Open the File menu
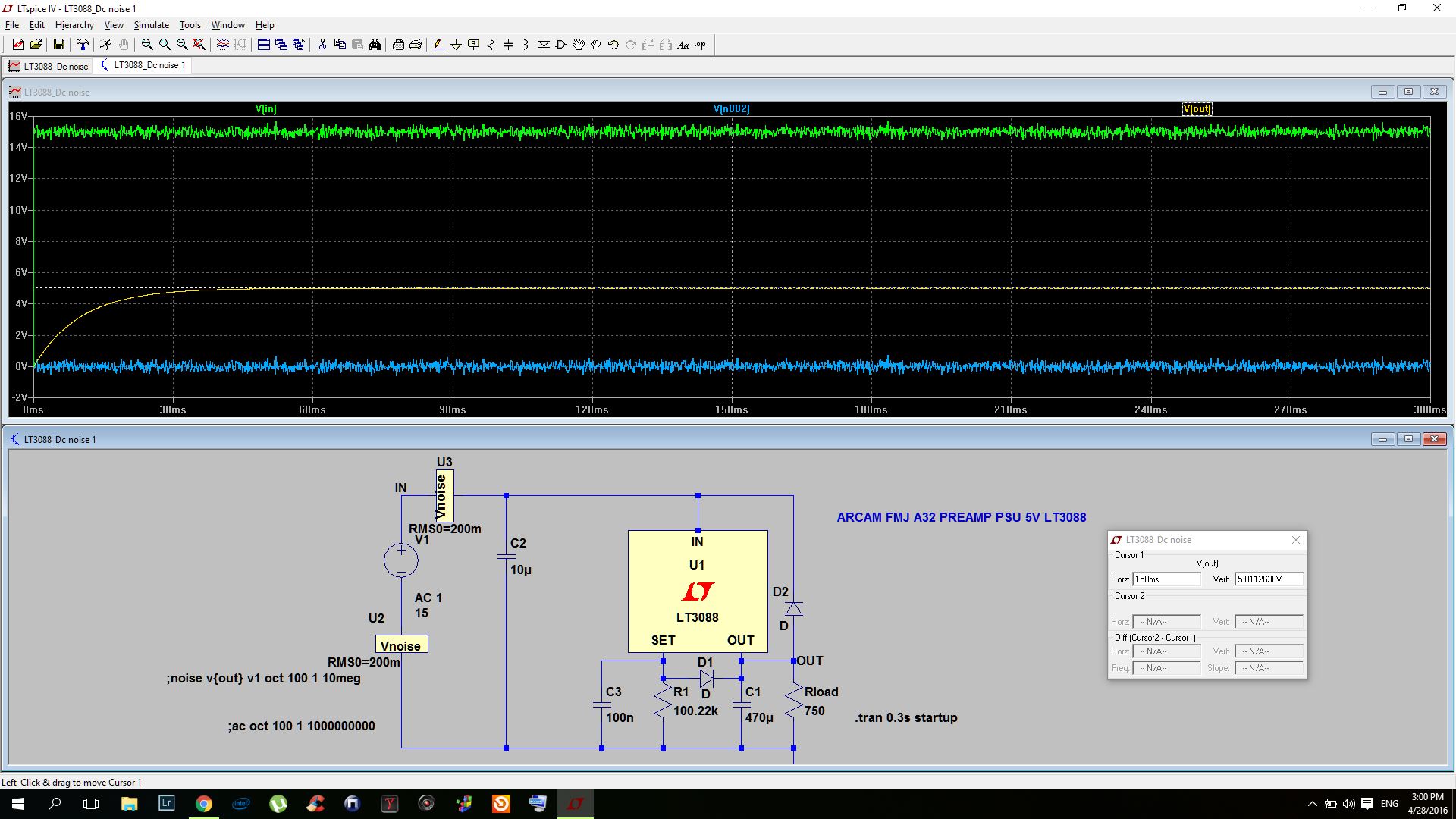Screen dimensions: 1456x819 tap(12, 25)
